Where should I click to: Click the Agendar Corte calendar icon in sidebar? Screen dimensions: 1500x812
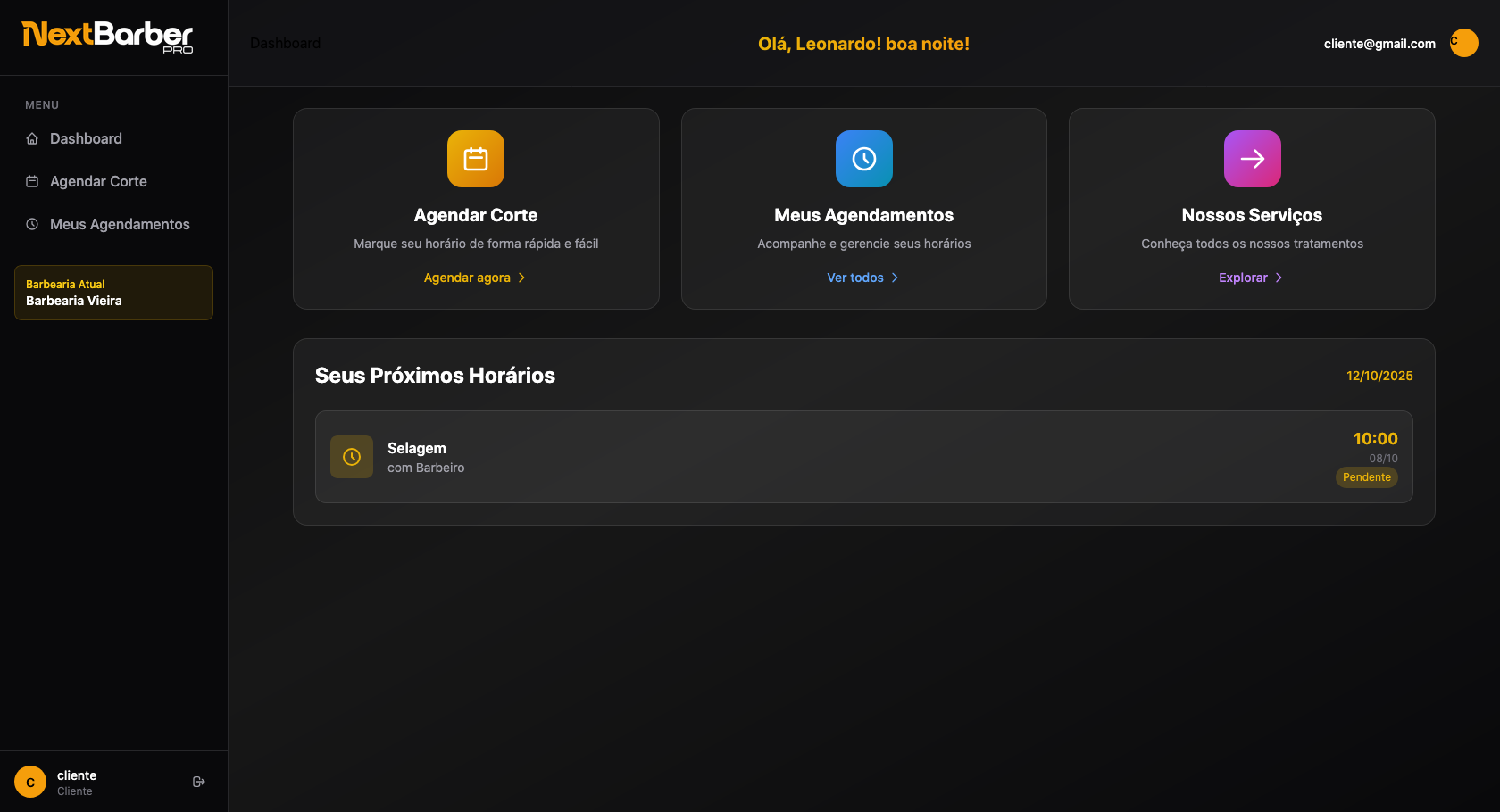point(31,181)
